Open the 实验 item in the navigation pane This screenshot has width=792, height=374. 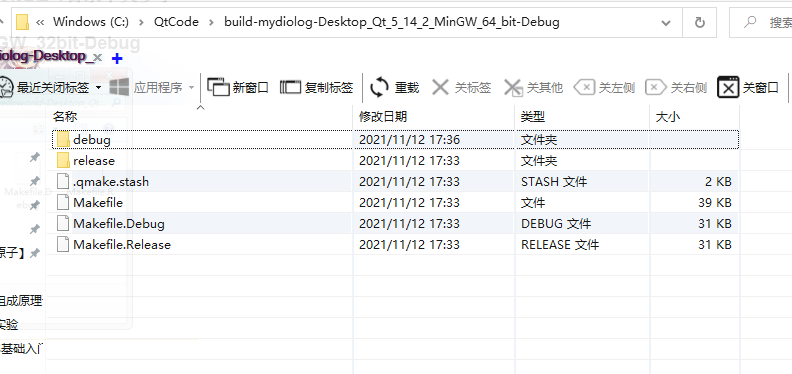point(9,325)
